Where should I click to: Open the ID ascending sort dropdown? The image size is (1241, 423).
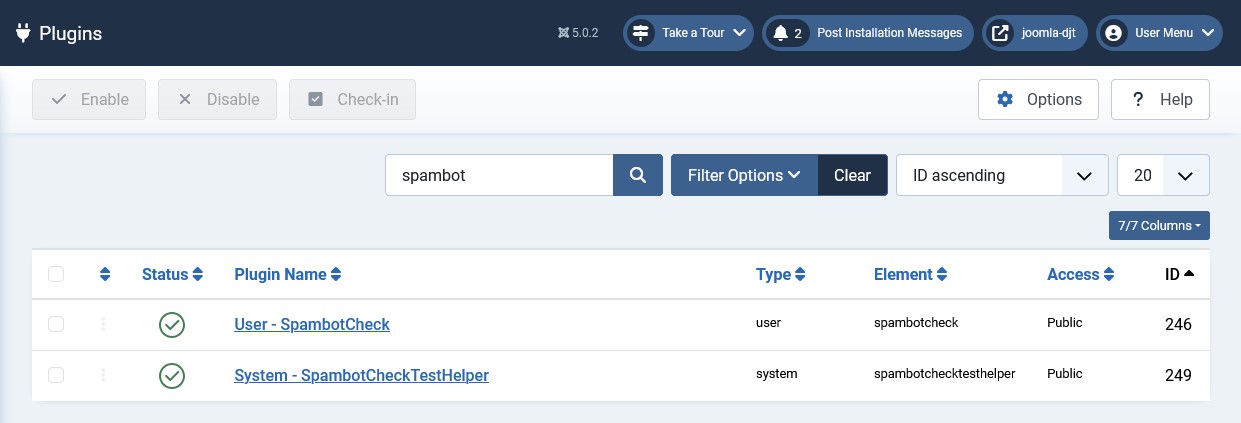[x=1002, y=175]
